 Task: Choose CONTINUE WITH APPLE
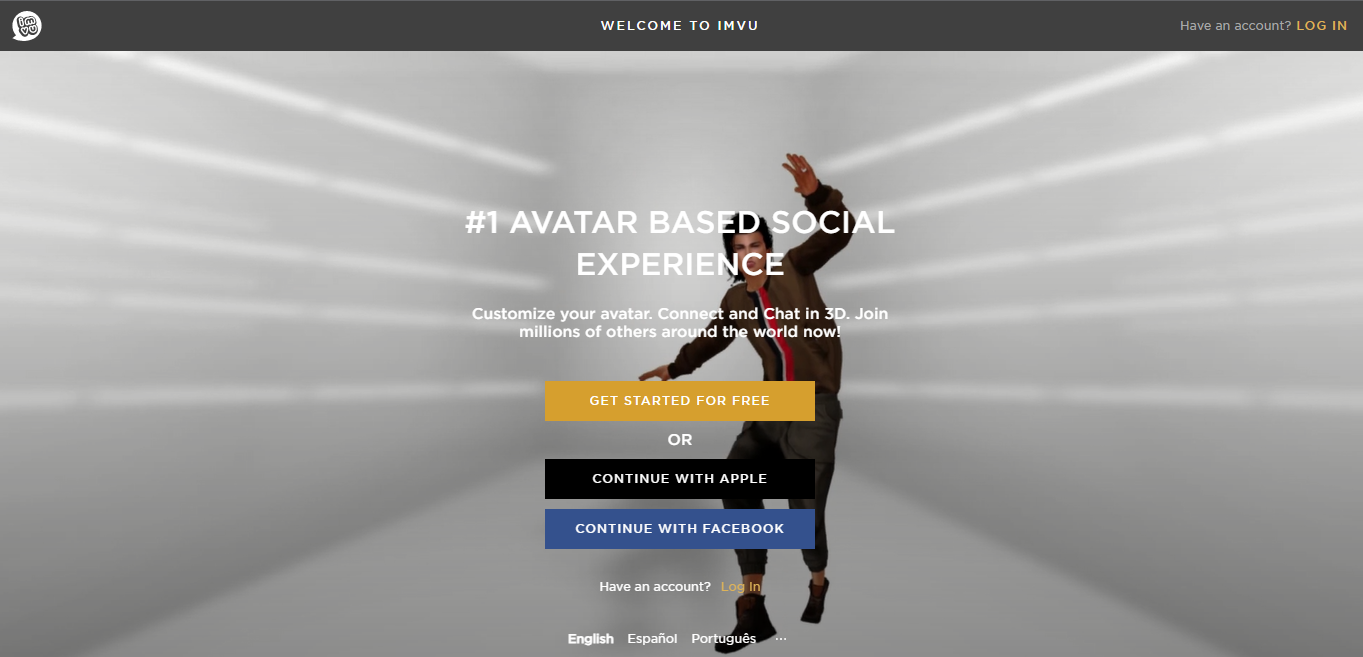coord(680,479)
